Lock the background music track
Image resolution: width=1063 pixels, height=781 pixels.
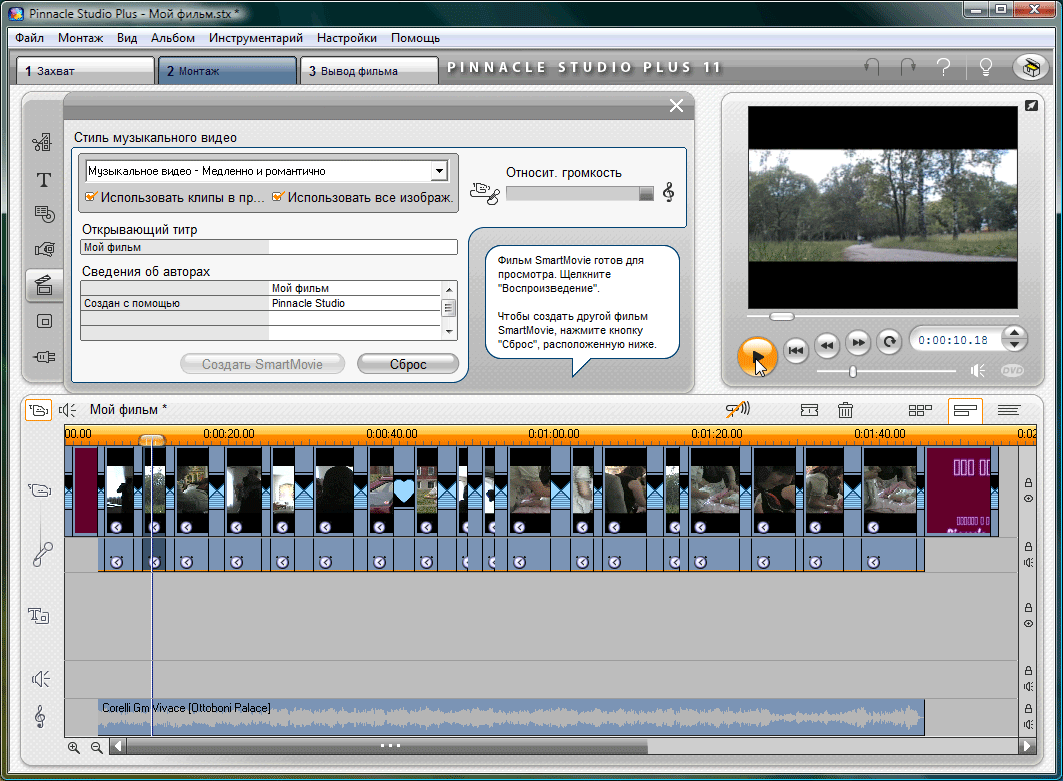(1028, 708)
